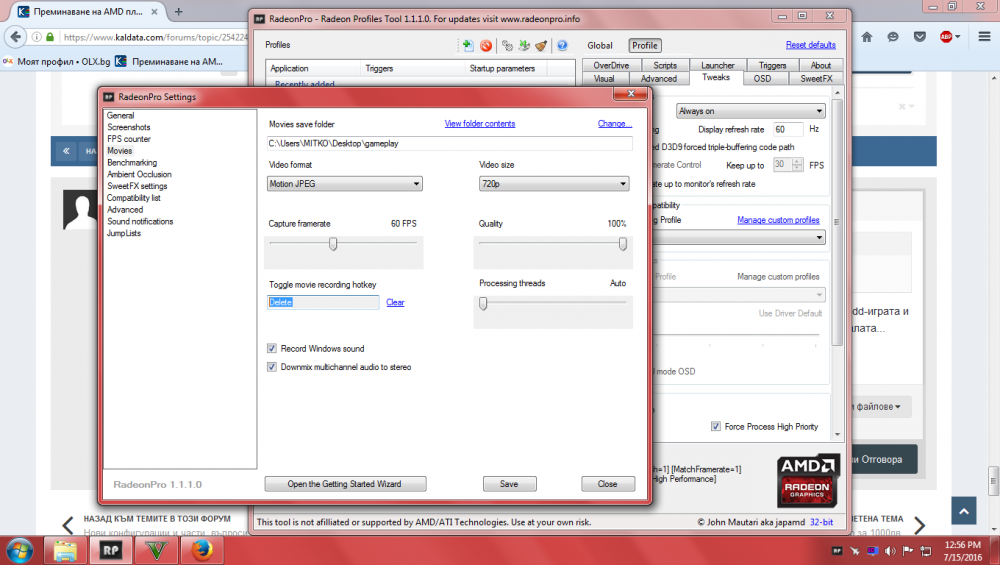Select Benchmarking in the settings list
Screen dimensions: 1000x565
(x=132, y=163)
